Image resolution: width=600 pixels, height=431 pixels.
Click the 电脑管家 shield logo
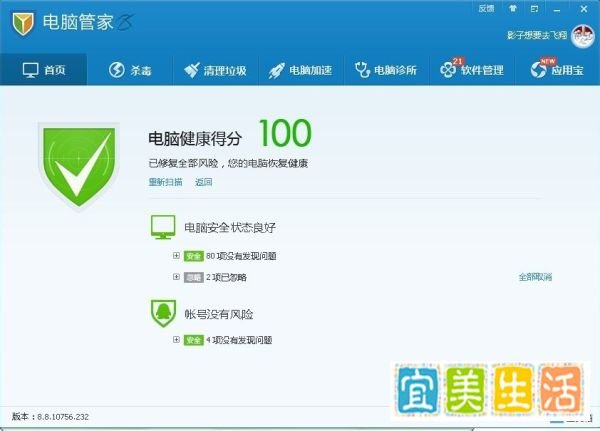point(23,23)
